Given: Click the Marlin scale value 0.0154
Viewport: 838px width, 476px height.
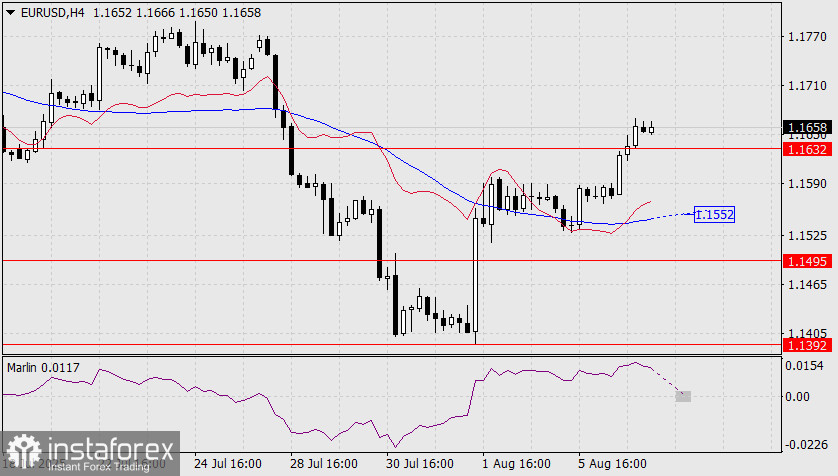Looking at the screenshot, I should [804, 365].
